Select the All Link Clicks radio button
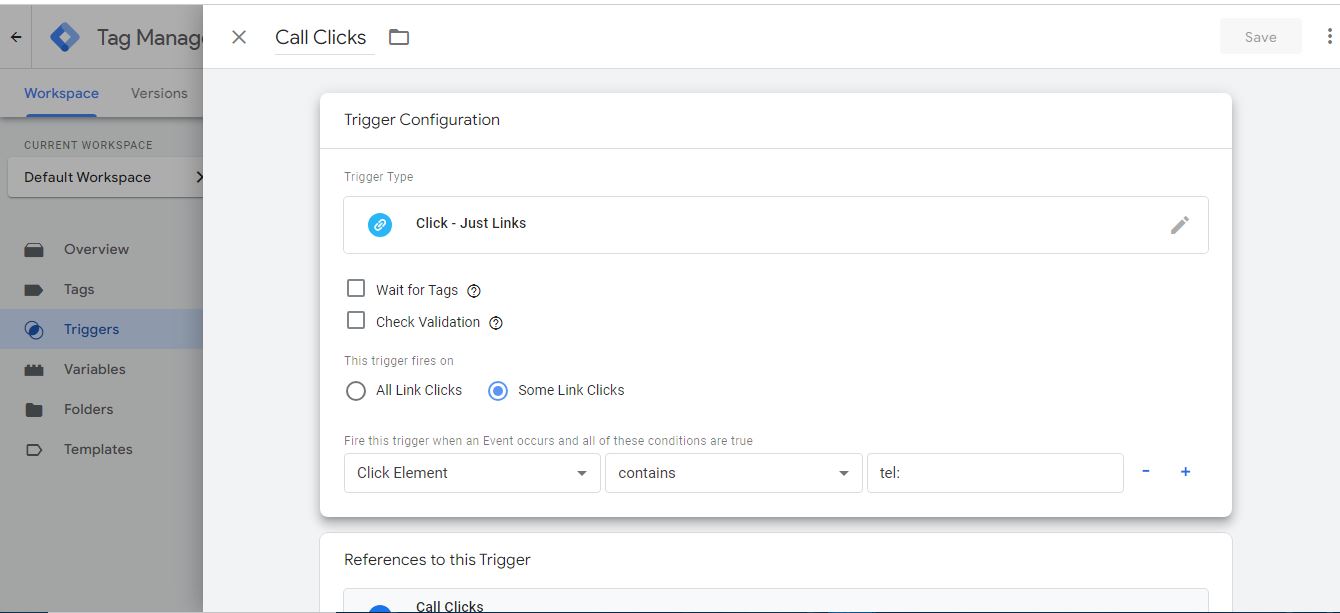 [356, 391]
